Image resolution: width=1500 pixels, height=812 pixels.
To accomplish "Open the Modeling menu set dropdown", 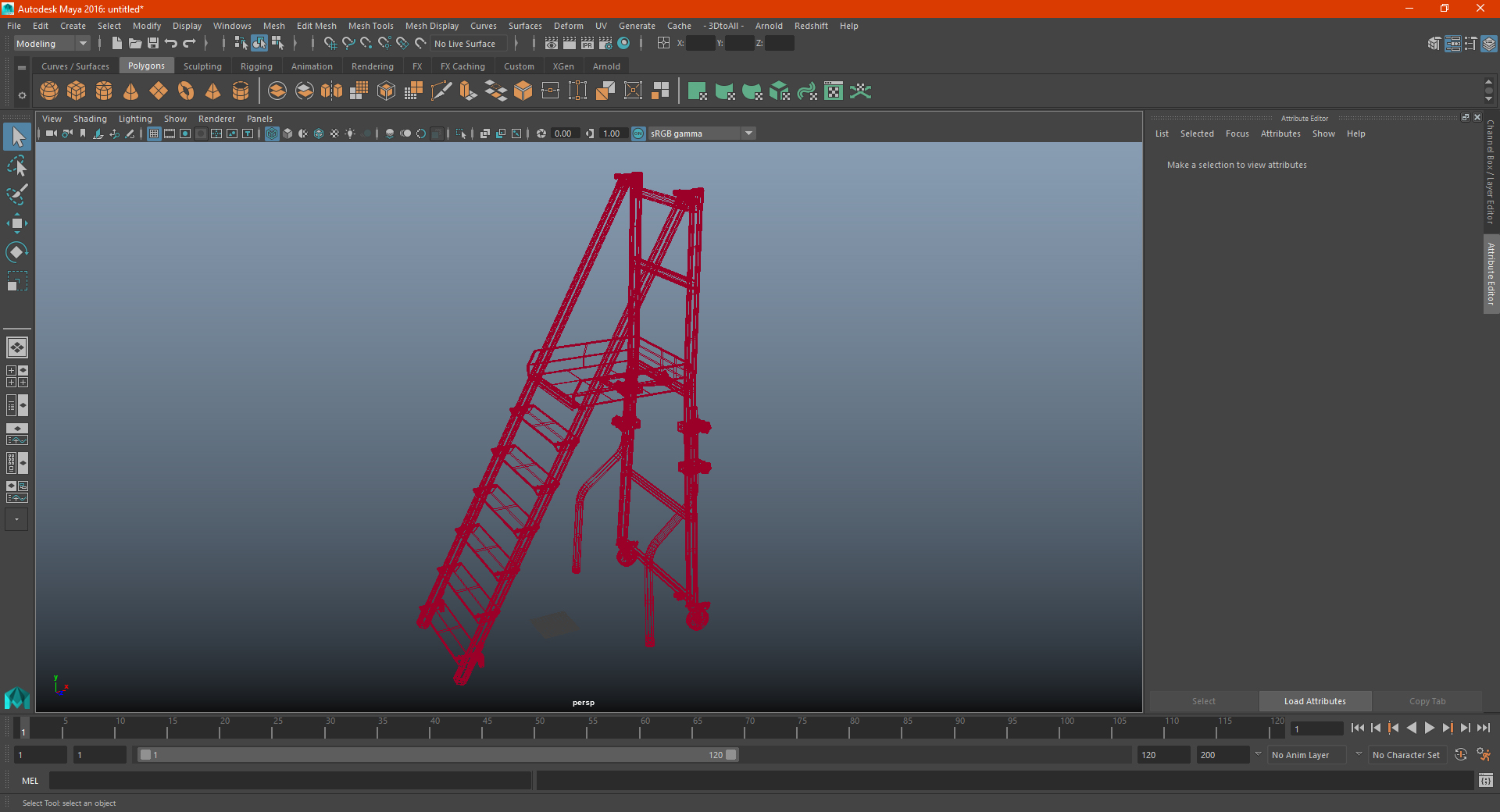I will click(x=52, y=44).
